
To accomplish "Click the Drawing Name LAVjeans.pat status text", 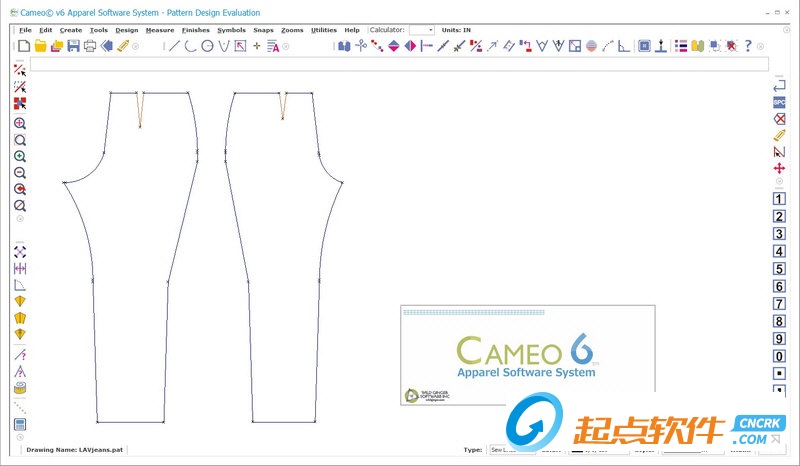I will [74, 450].
